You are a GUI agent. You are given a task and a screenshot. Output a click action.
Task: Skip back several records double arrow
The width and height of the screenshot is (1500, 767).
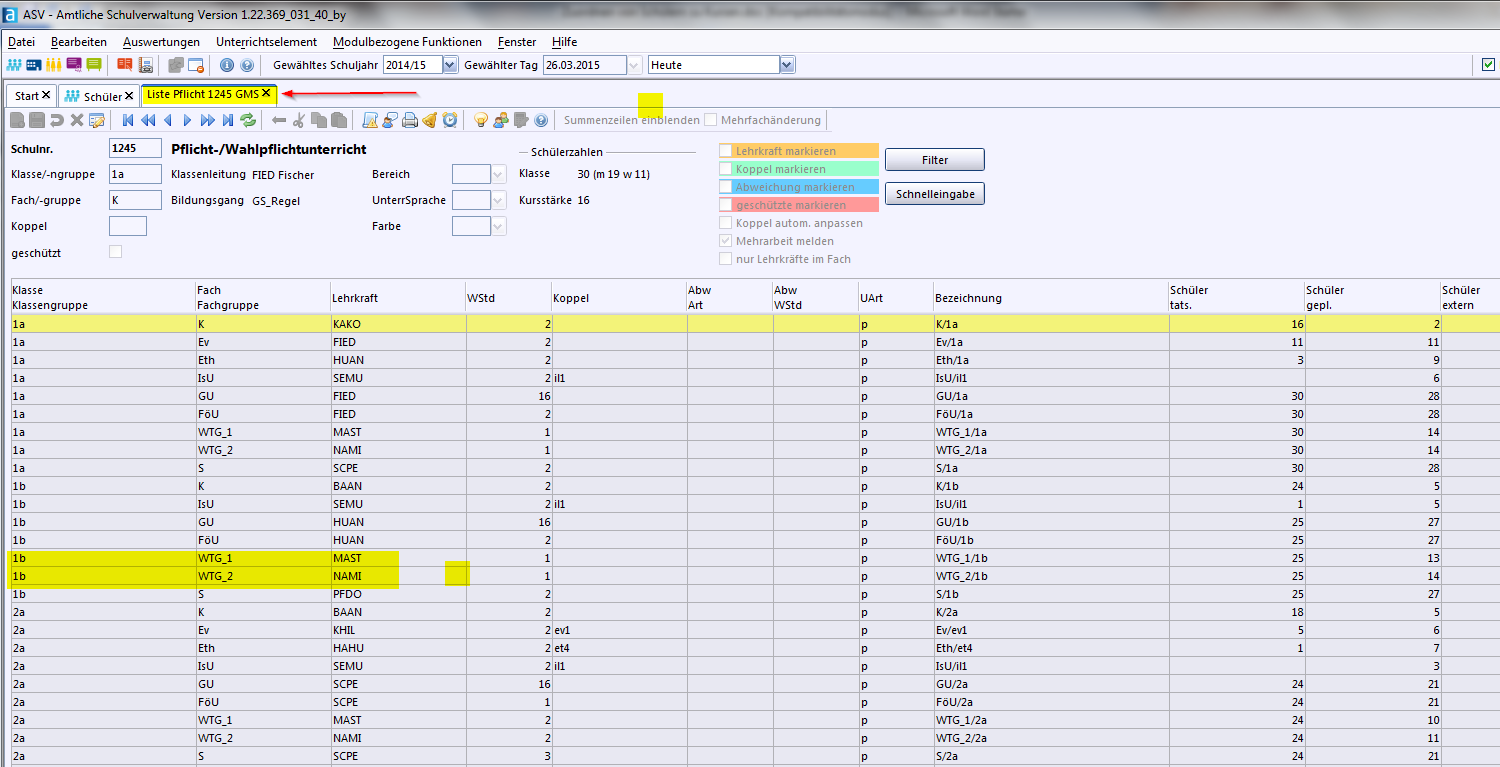(148, 120)
